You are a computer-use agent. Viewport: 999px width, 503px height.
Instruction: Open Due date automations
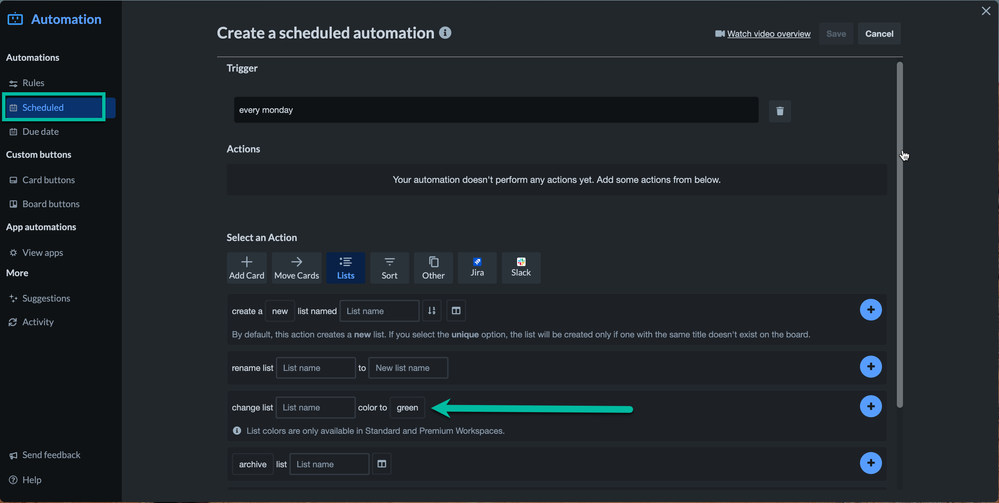pos(34,131)
